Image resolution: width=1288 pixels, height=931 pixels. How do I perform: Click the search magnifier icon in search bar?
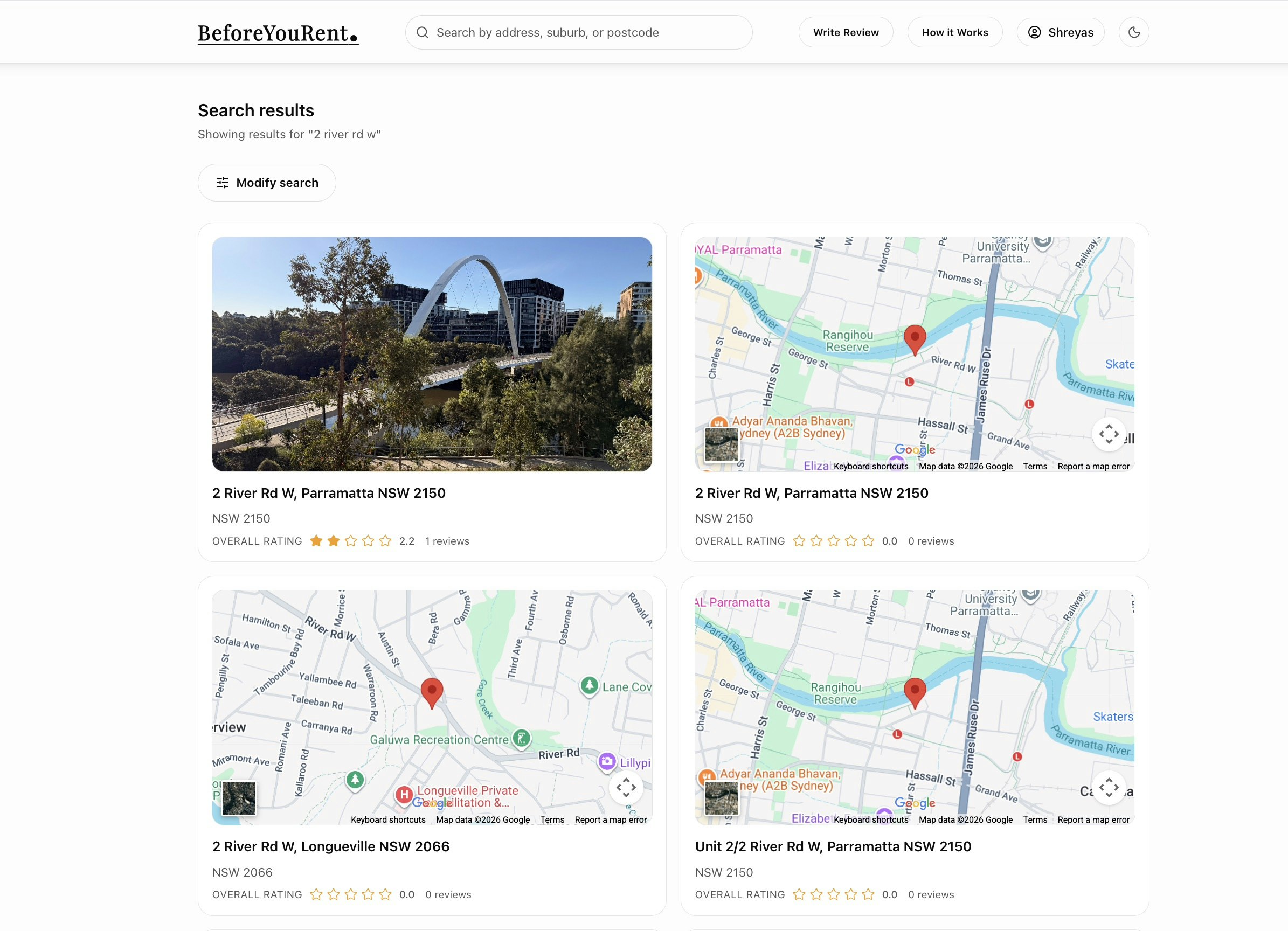(422, 32)
